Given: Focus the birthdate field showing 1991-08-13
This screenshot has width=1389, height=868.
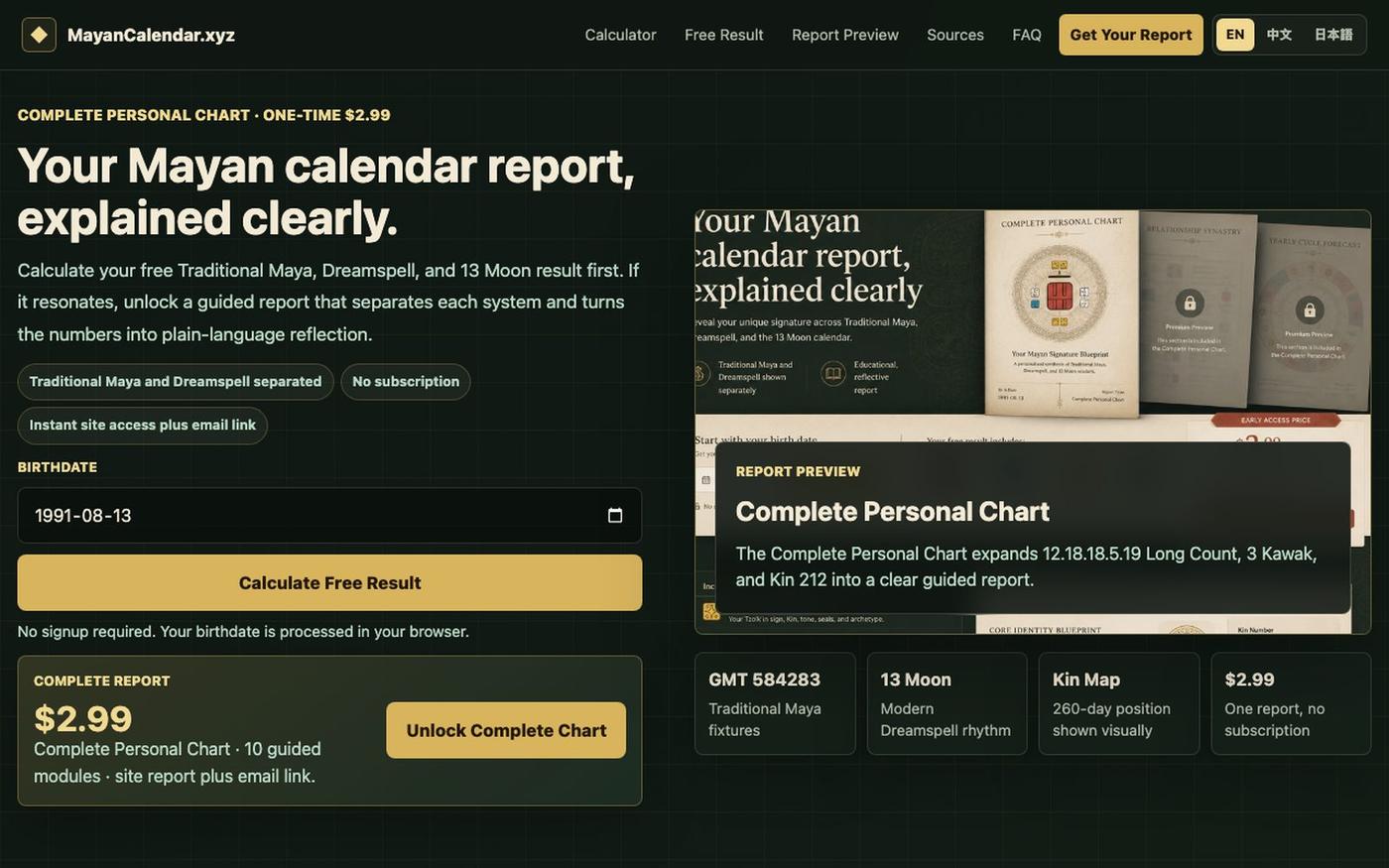Looking at the screenshot, I should click(329, 516).
